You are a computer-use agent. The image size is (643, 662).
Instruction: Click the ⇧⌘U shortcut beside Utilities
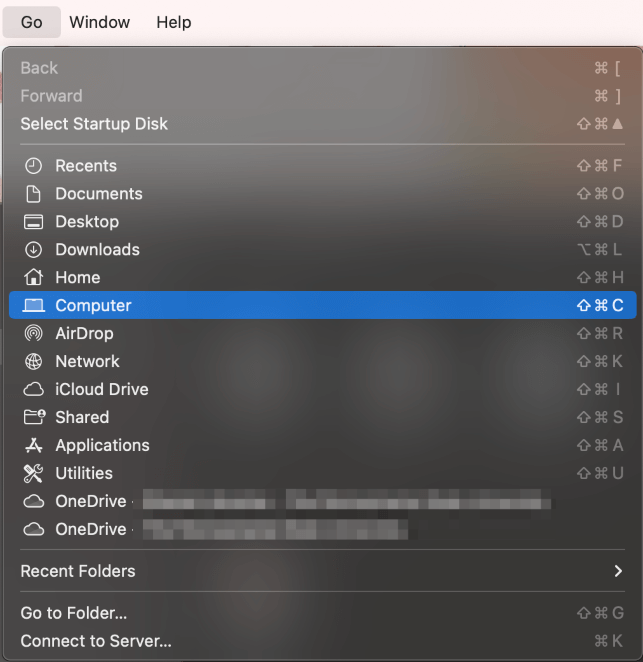(x=600, y=473)
